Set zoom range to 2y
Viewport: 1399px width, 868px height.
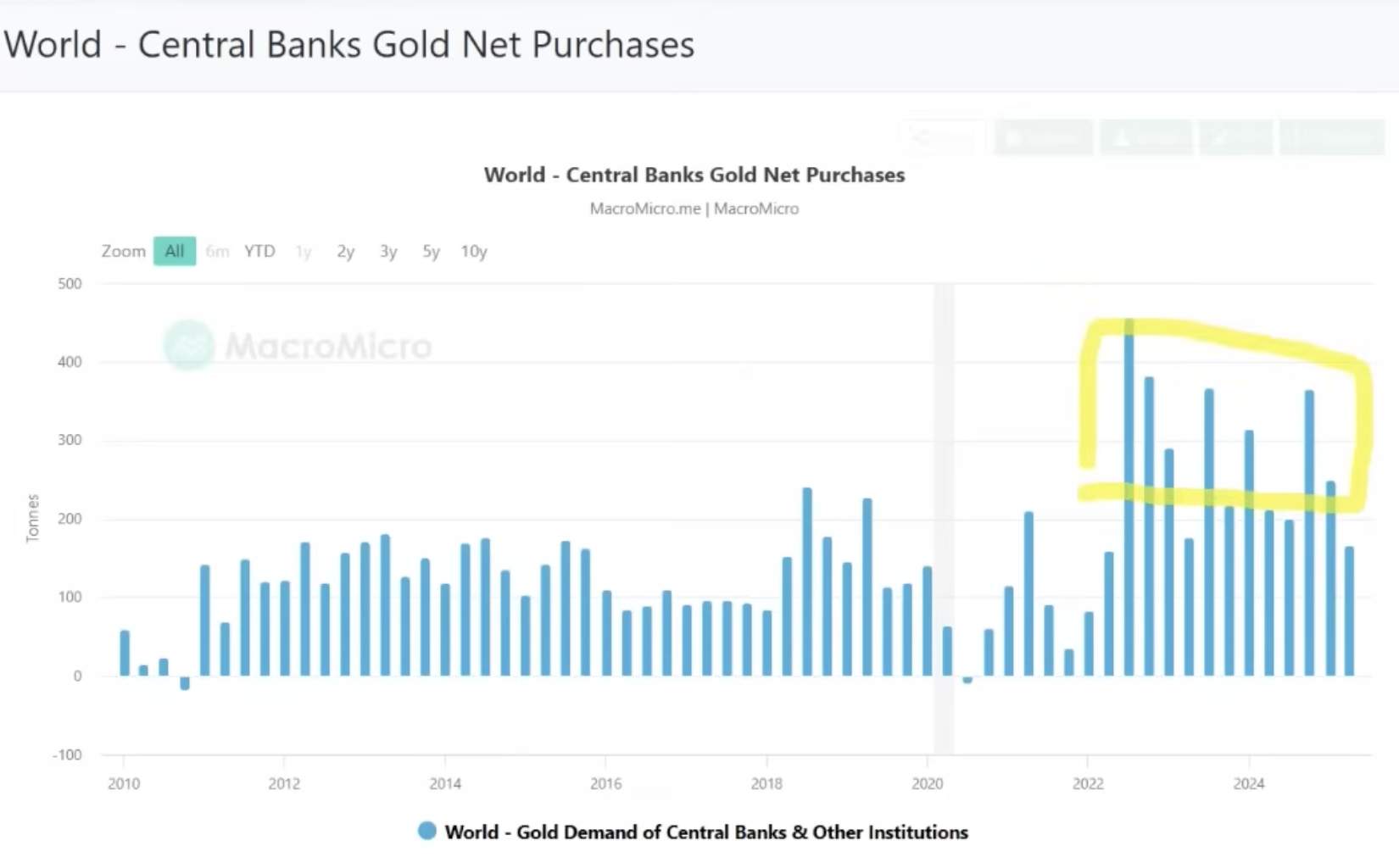coord(345,251)
